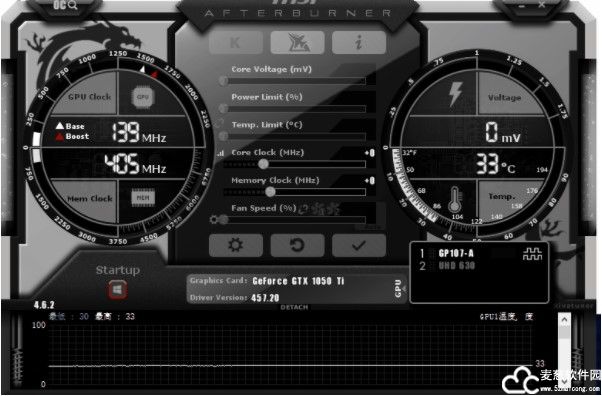This screenshot has height=396, width=602.
Task: Apply settings with the checkmark button
Action: point(359,245)
